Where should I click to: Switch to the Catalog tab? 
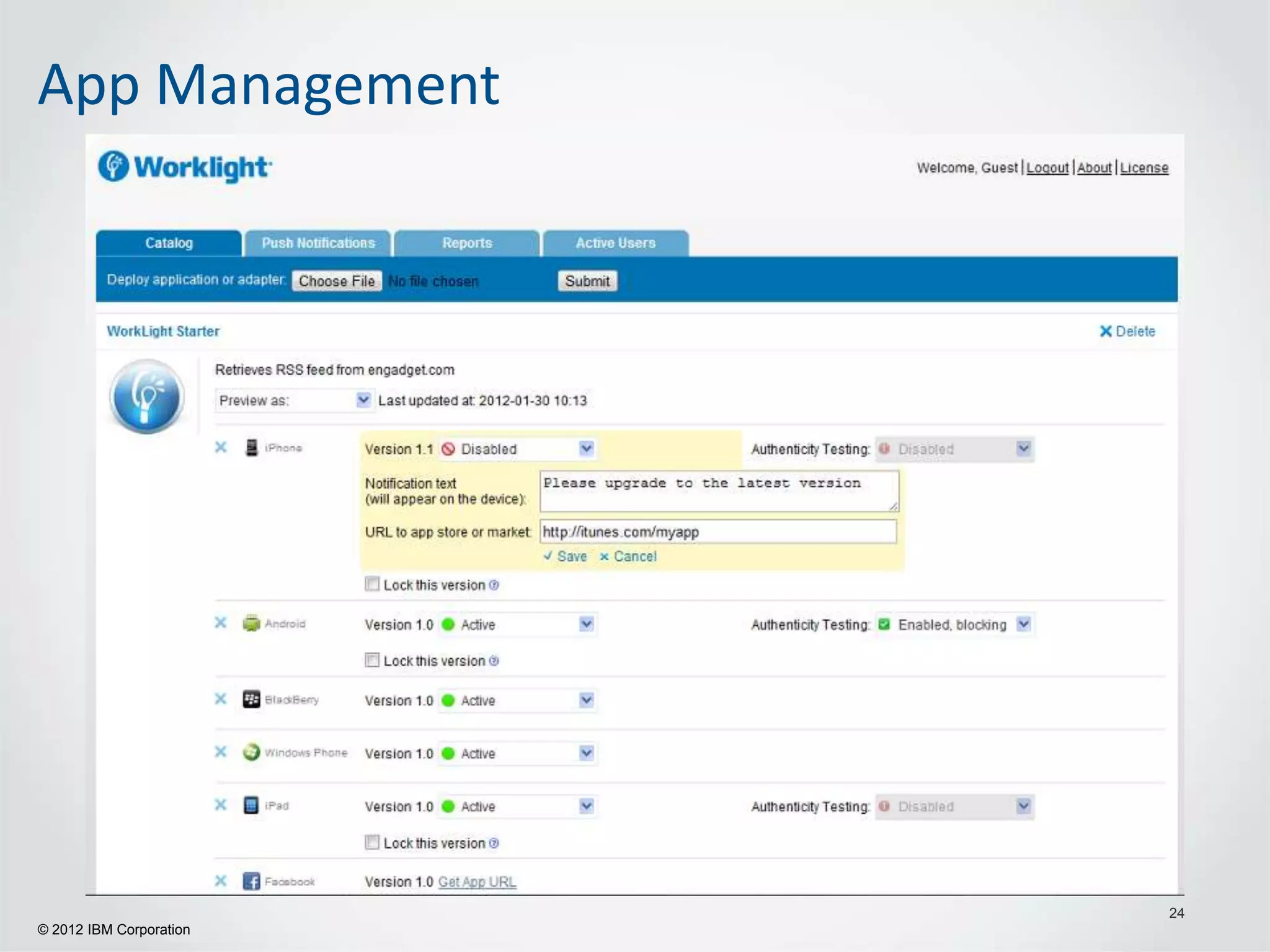(169, 243)
